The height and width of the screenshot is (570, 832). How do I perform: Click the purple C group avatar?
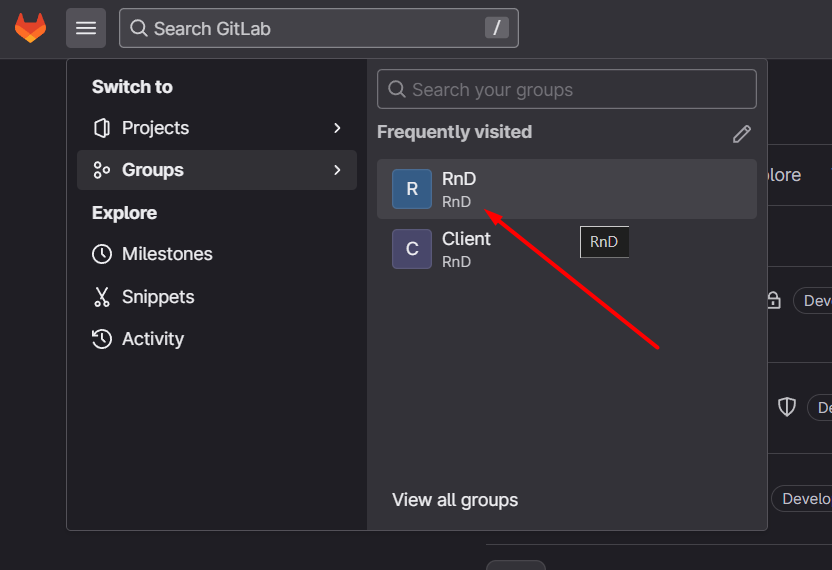[412, 249]
